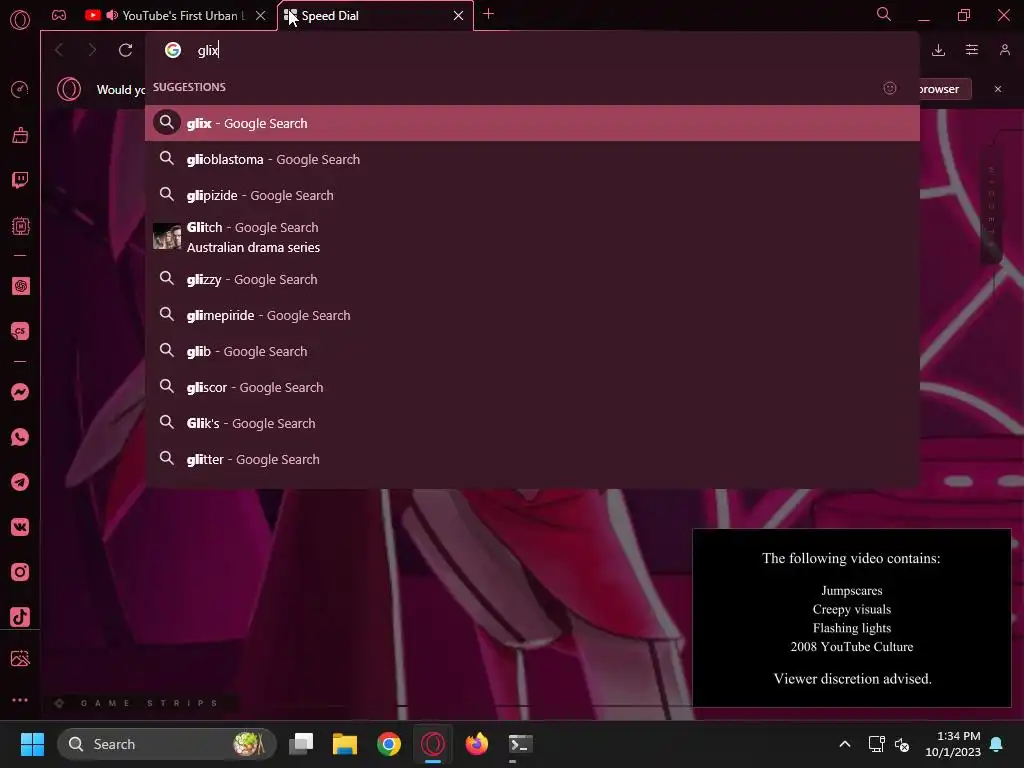Click the set as default browser button
This screenshot has height=768, width=1024.
click(945, 89)
